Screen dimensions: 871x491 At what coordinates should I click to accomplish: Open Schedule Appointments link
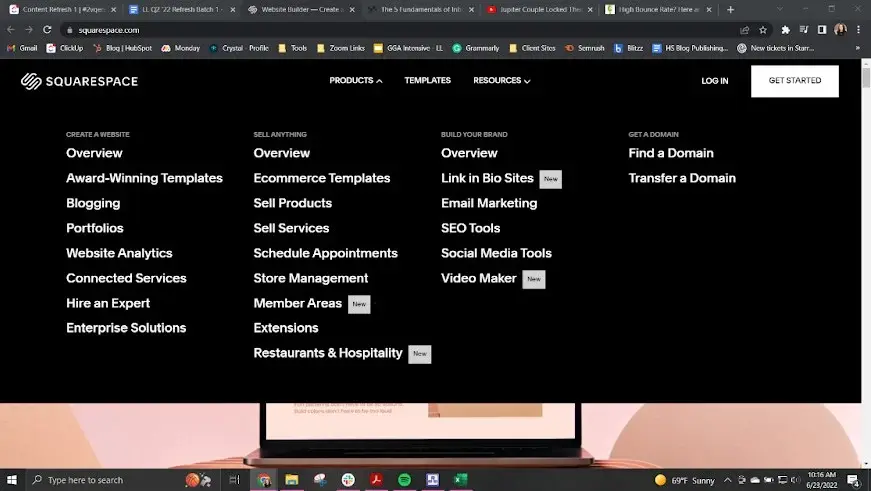[326, 253]
